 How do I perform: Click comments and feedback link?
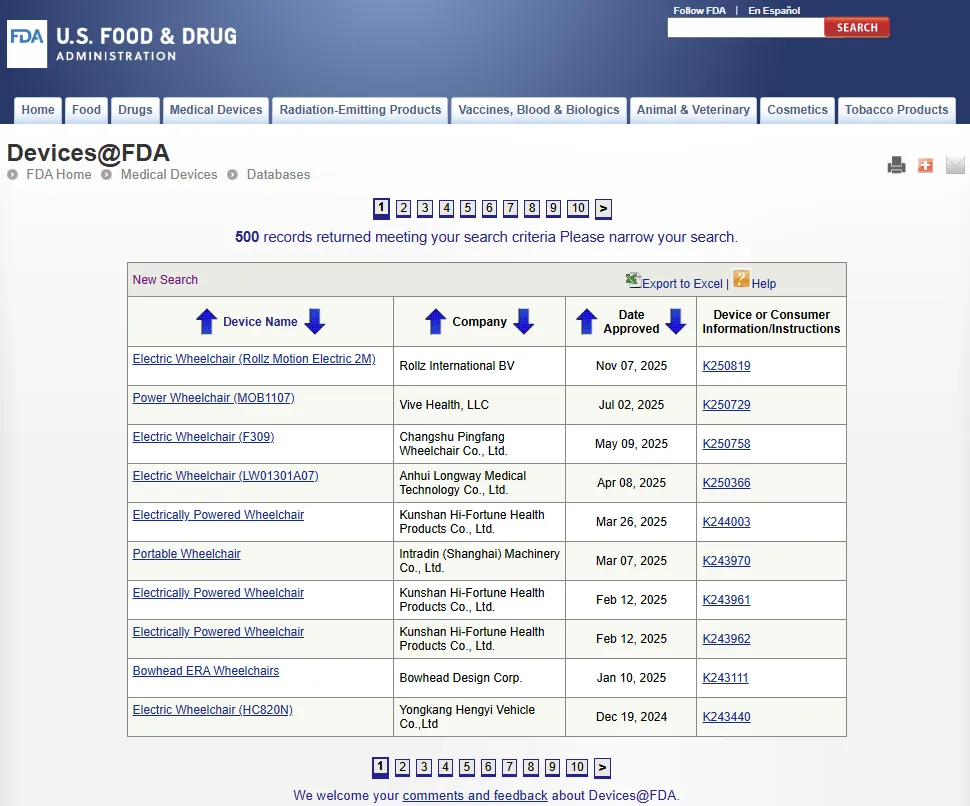[x=475, y=795]
